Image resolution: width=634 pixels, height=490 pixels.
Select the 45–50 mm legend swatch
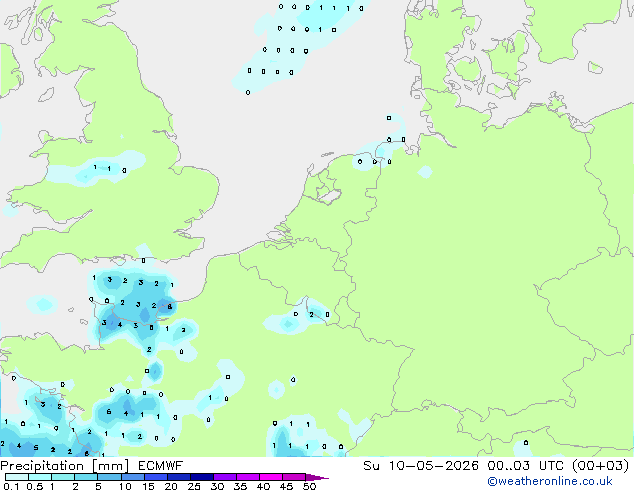(x=294, y=477)
